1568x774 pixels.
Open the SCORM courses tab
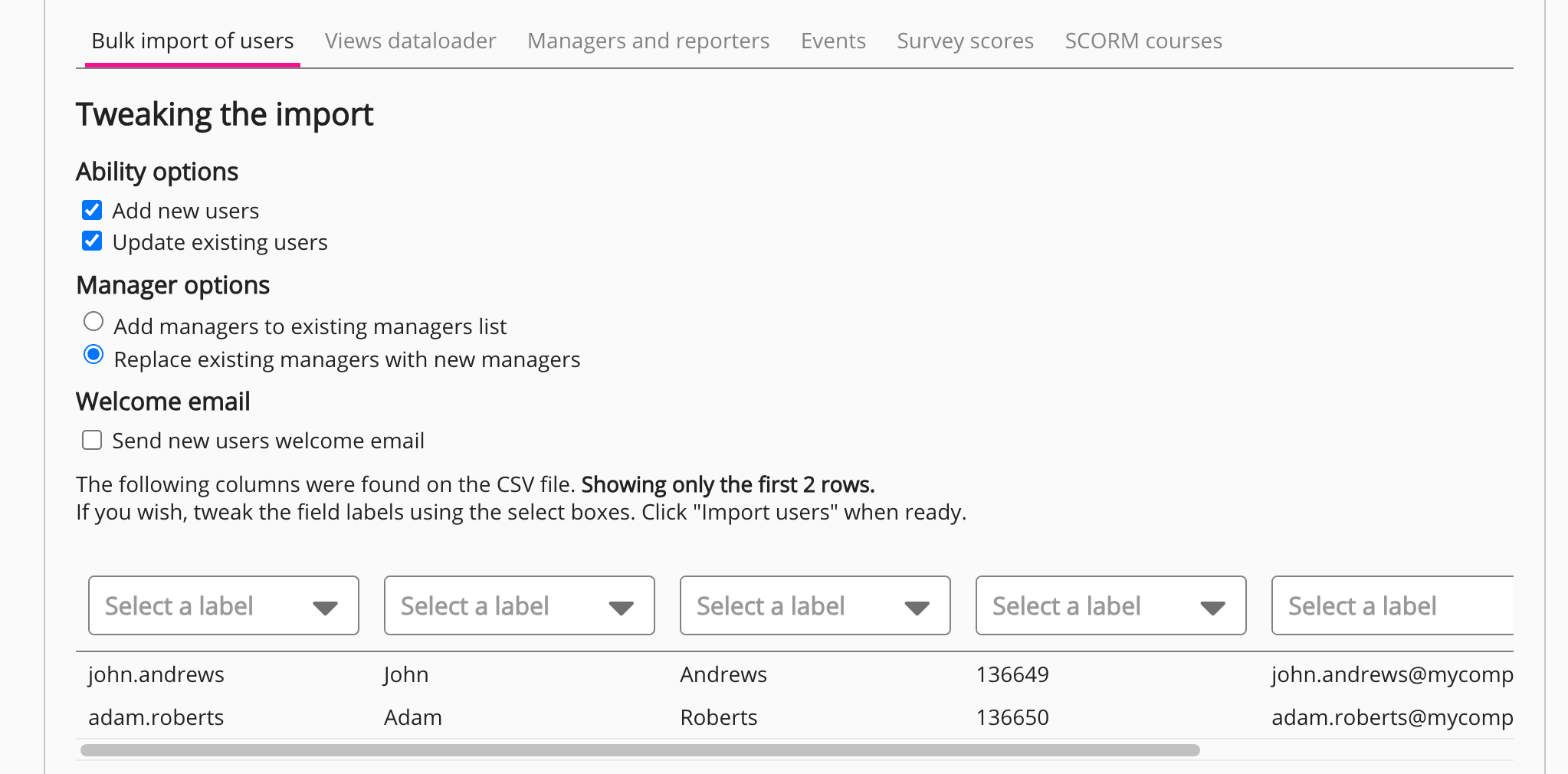pyautogui.click(x=1143, y=41)
